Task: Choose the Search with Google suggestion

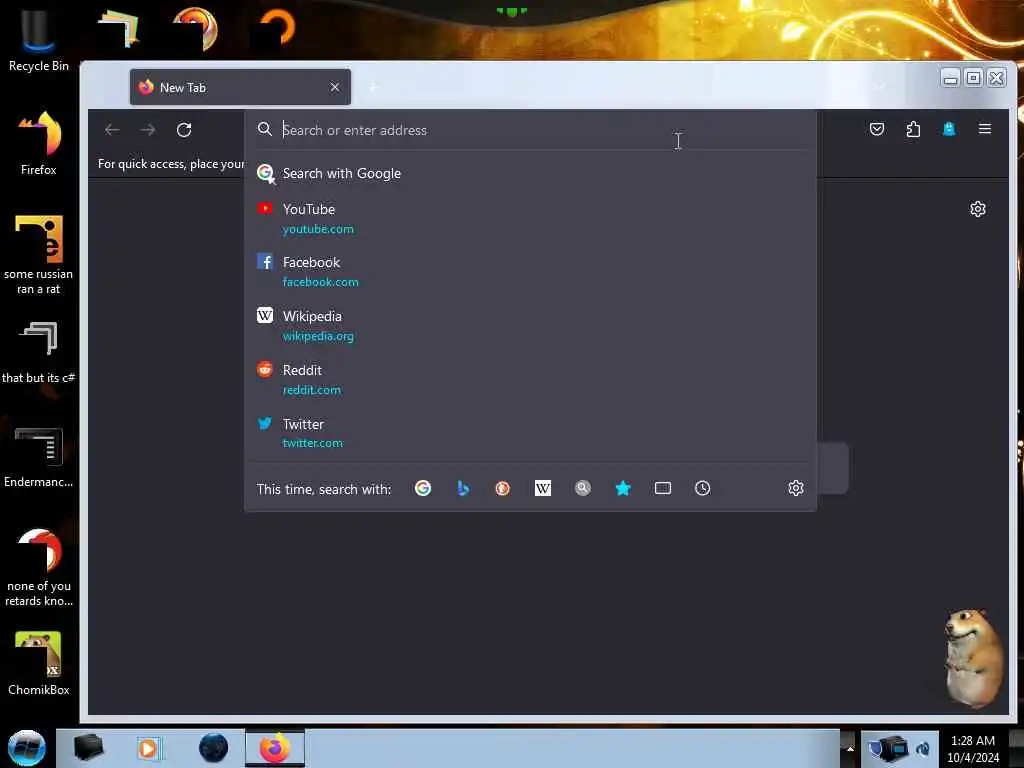Action: coord(530,174)
